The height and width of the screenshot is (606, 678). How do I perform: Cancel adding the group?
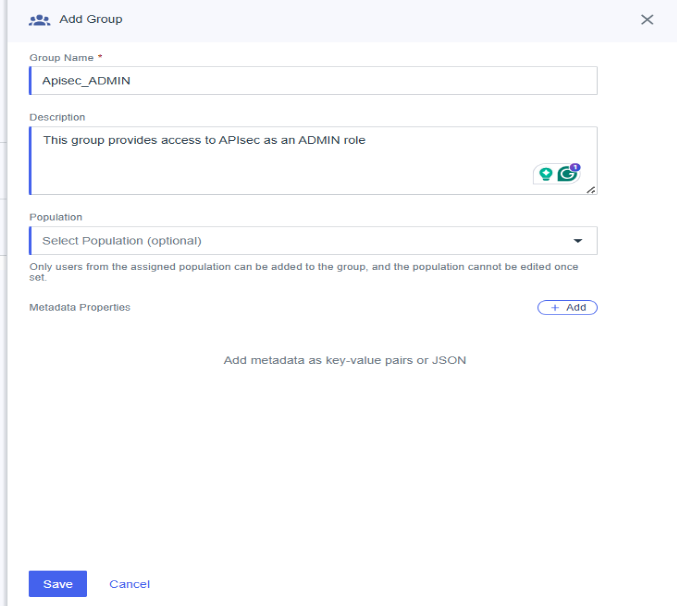point(129,584)
